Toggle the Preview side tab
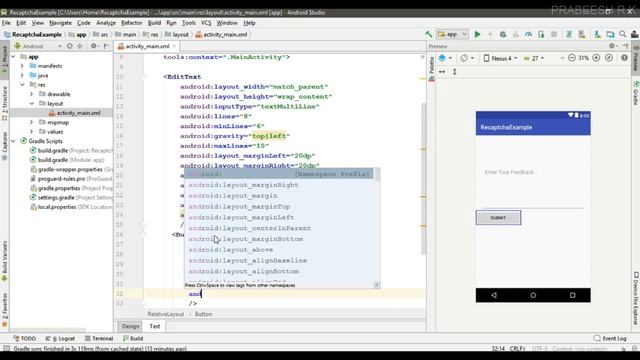Image resolution: width=640 pixels, height=360 pixels. click(636, 58)
